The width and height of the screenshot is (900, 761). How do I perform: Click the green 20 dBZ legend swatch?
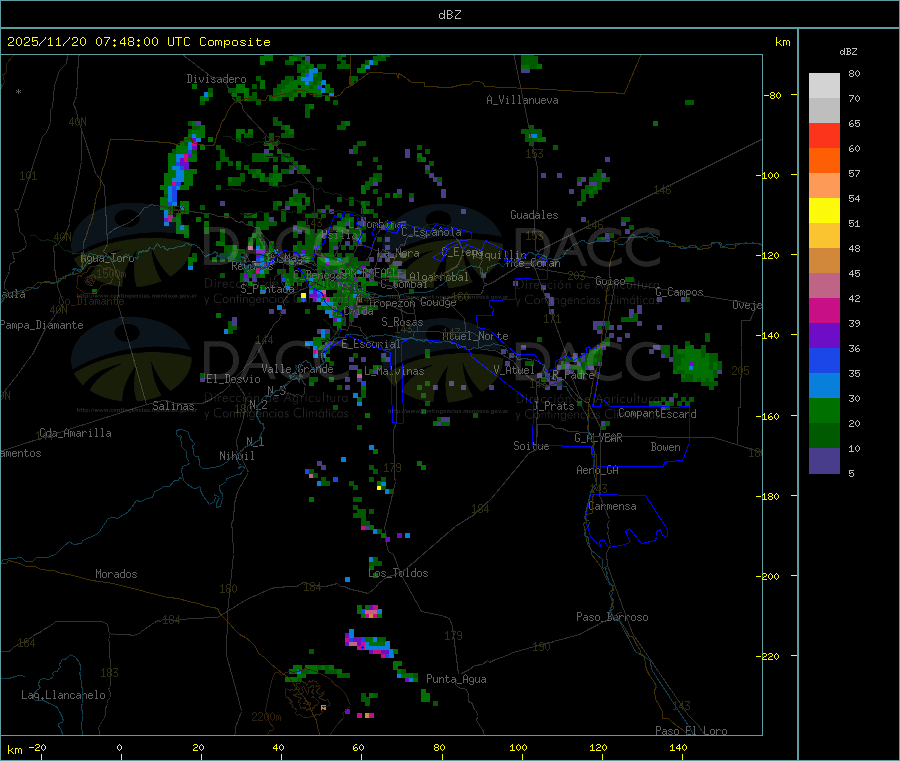coord(824,410)
